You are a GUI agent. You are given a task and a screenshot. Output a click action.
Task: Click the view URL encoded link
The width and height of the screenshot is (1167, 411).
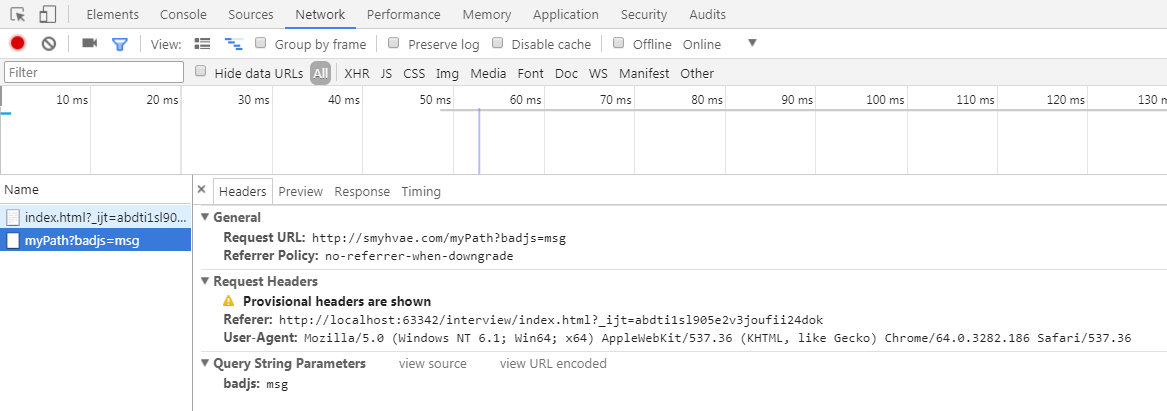coord(553,364)
